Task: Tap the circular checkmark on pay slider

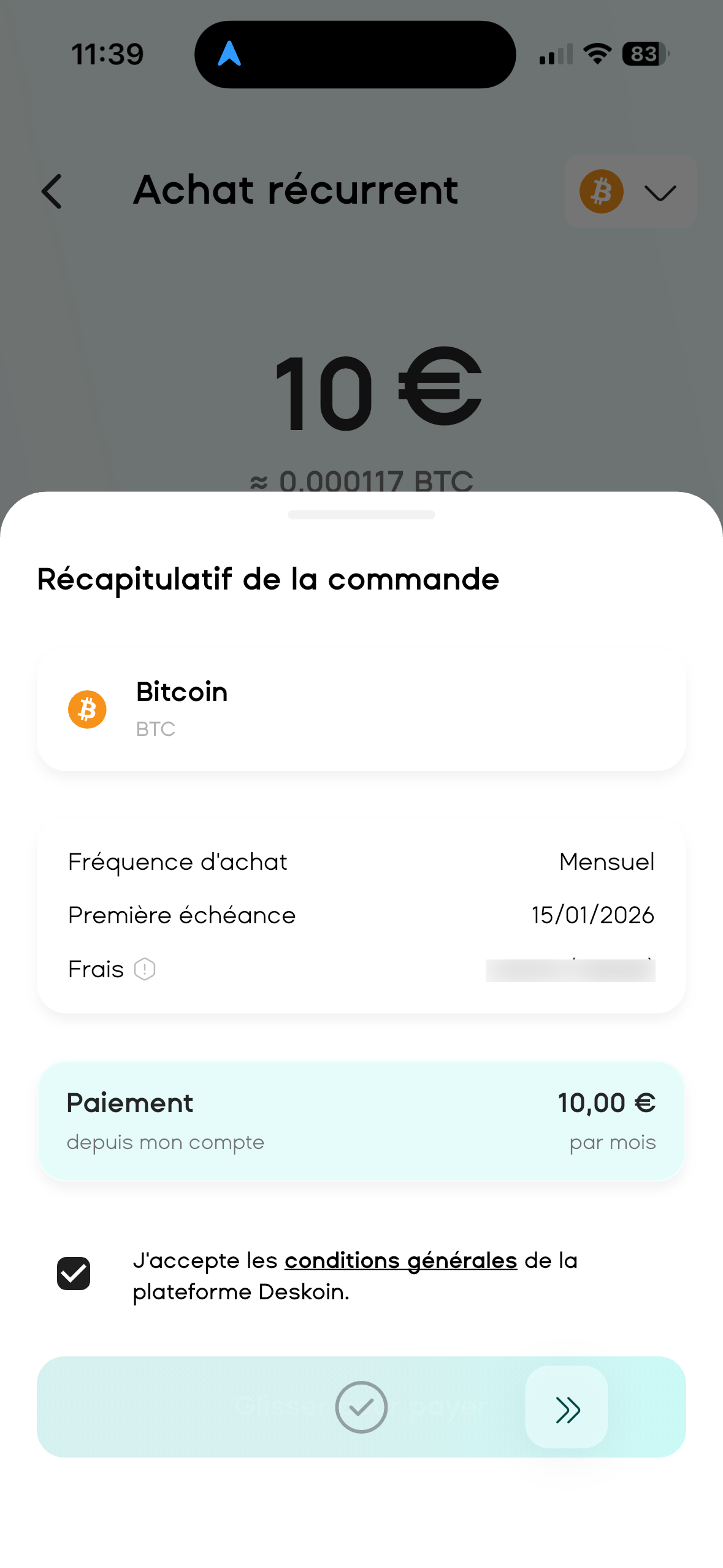Action: (x=361, y=1407)
